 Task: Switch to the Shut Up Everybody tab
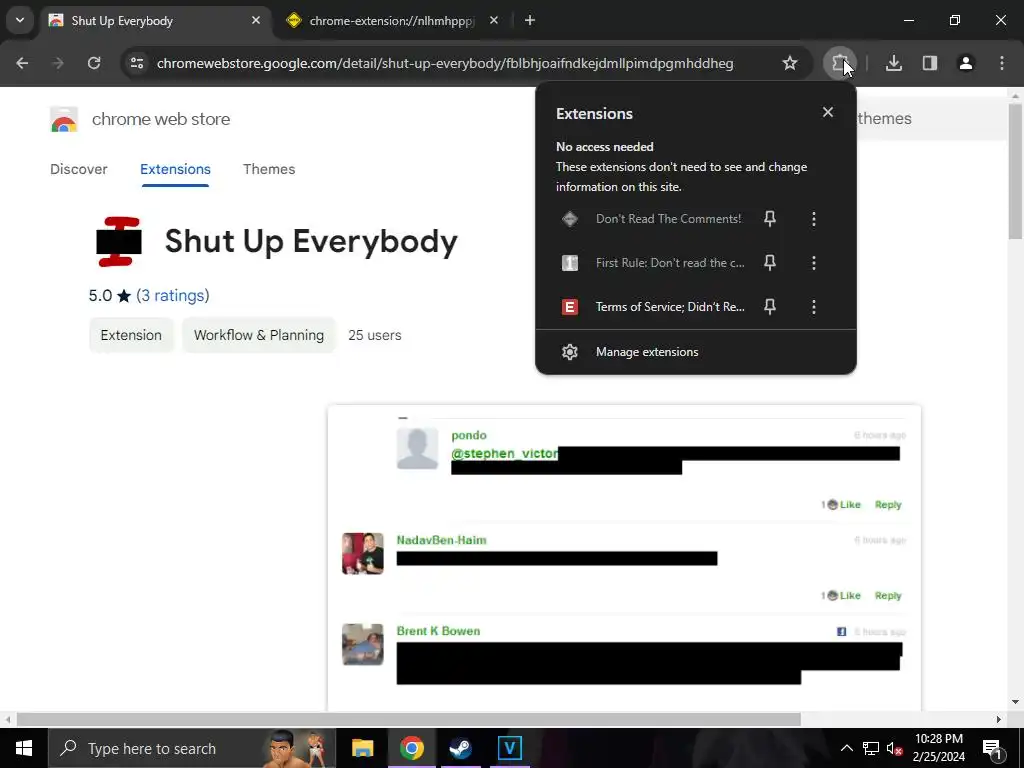(155, 21)
